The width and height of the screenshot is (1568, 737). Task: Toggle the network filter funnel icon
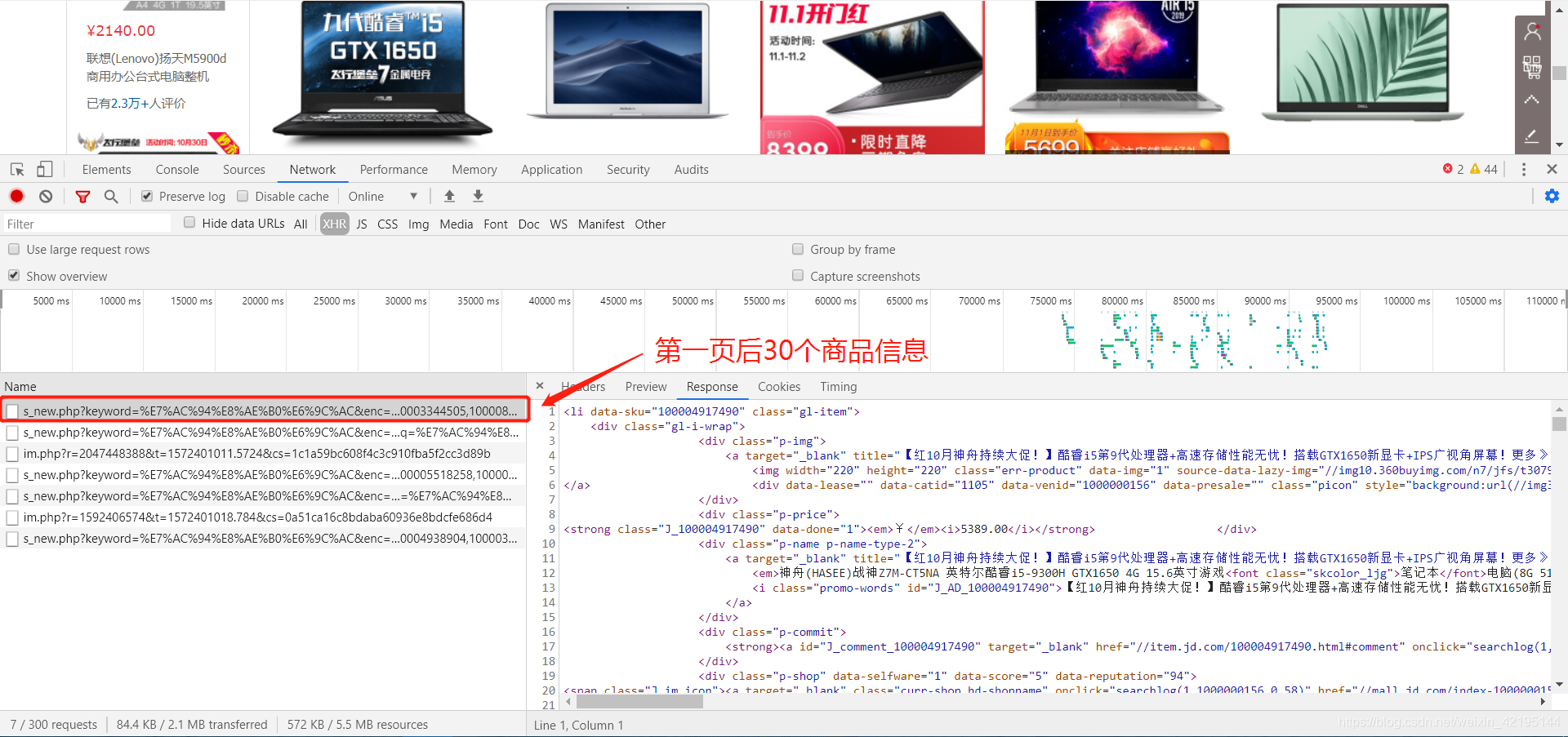point(82,196)
